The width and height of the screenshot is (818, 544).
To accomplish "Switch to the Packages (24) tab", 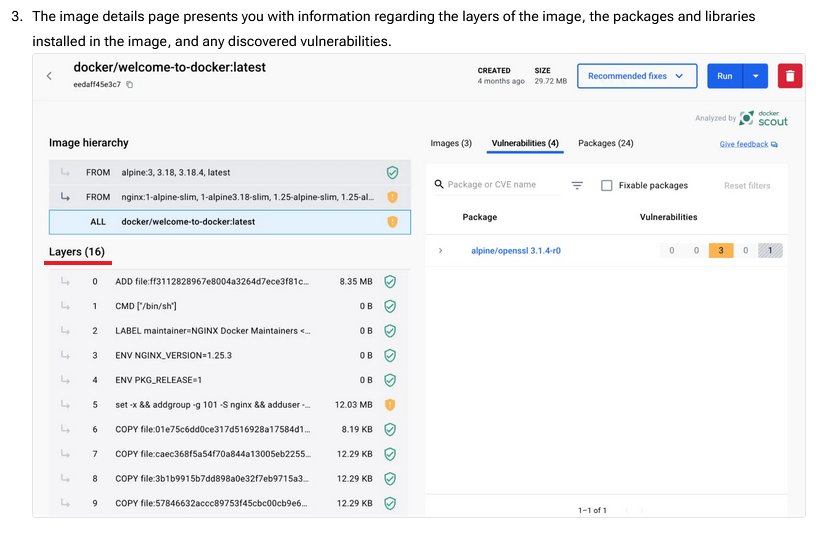I will pyautogui.click(x=605, y=143).
